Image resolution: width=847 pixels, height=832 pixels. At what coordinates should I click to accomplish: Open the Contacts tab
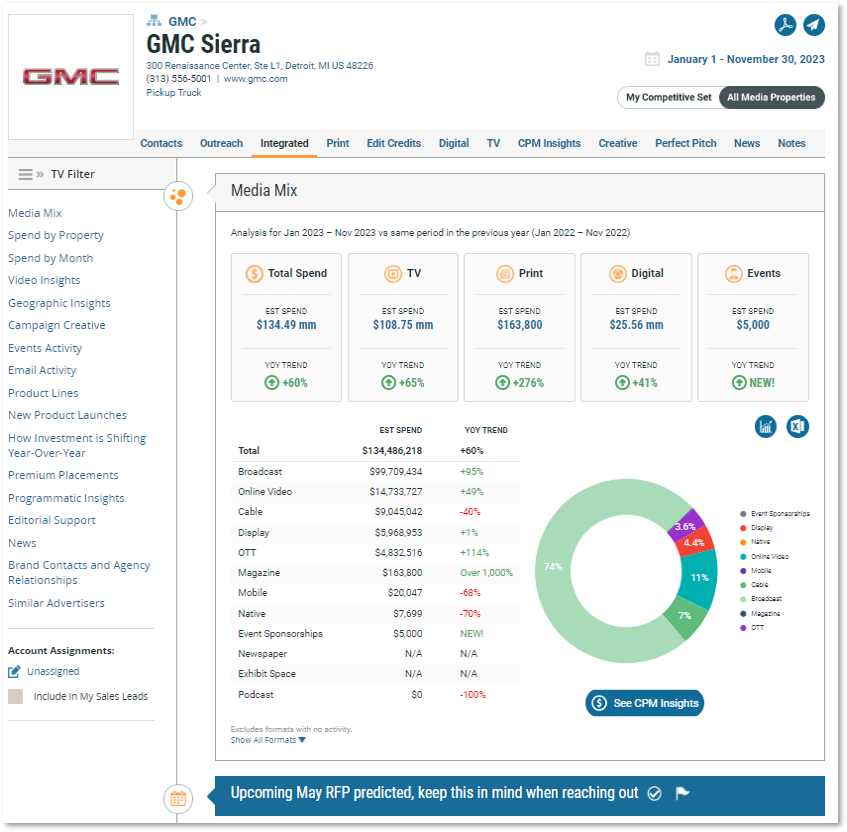[161, 143]
